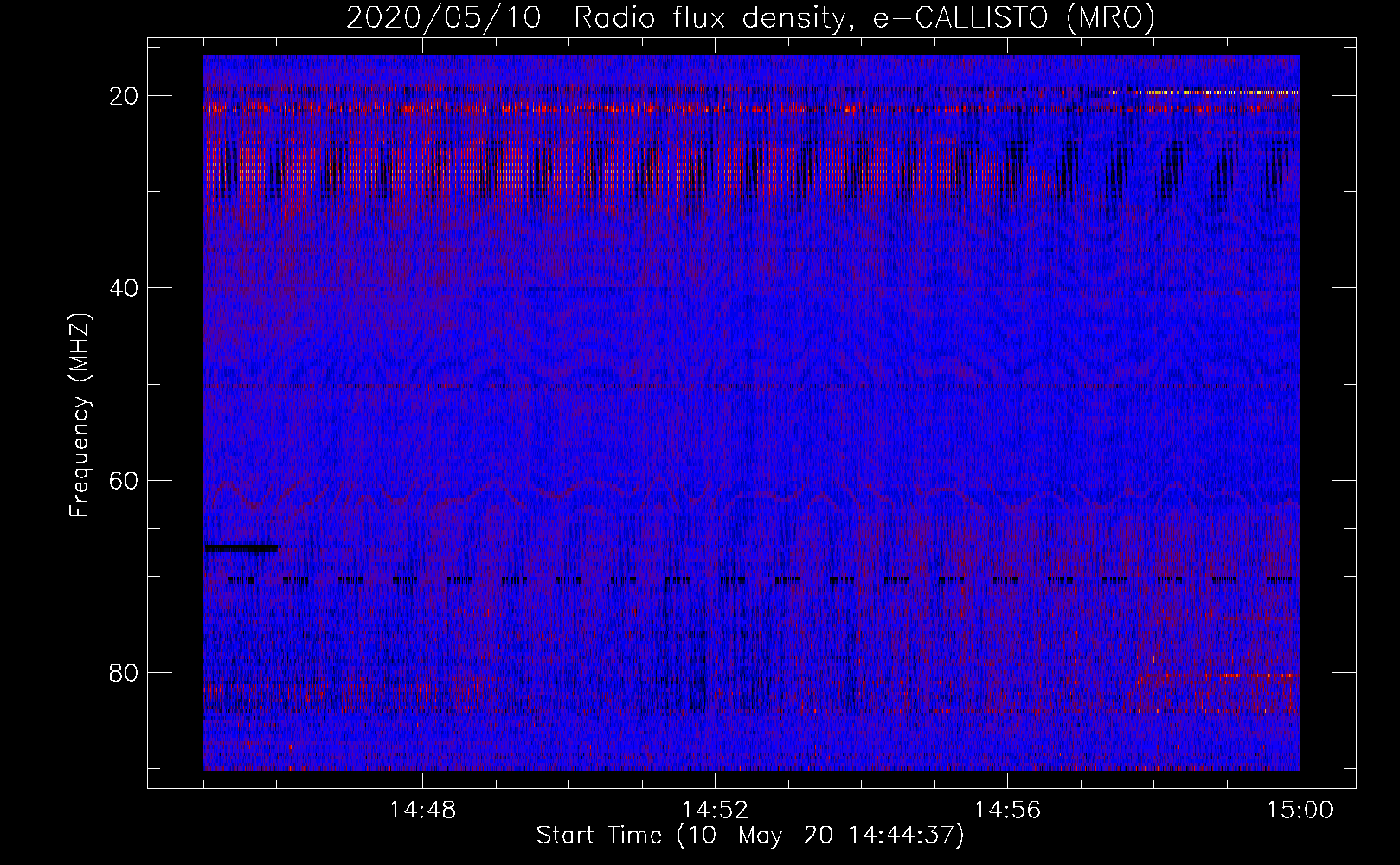Click the 15:00 time tick label

click(1299, 811)
